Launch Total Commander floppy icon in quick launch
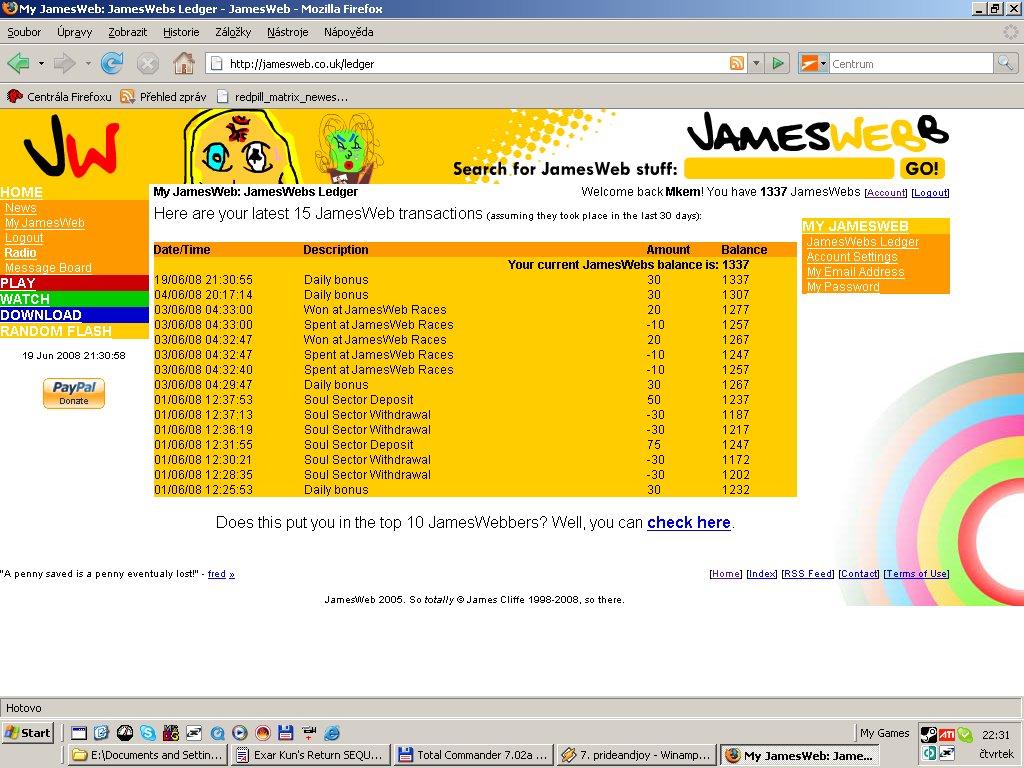1024x768 pixels. [285, 733]
